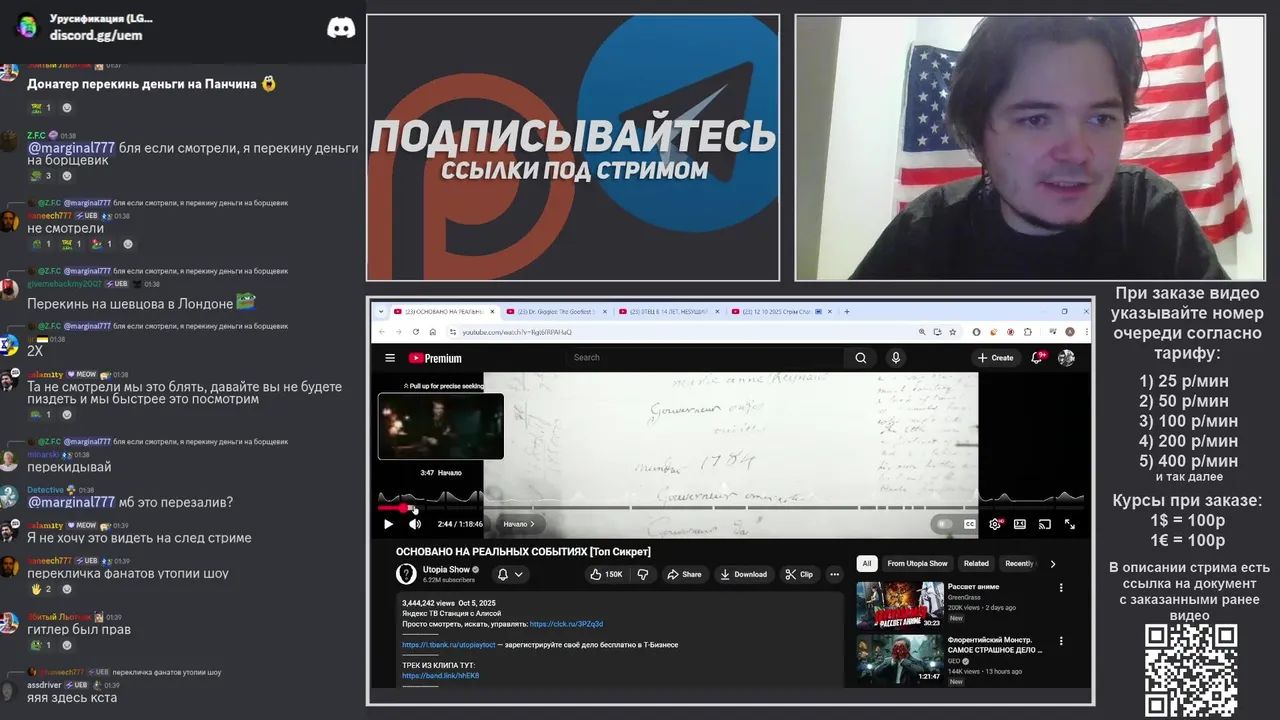
Task: Start voice search with the microphone icon
Action: (895, 358)
